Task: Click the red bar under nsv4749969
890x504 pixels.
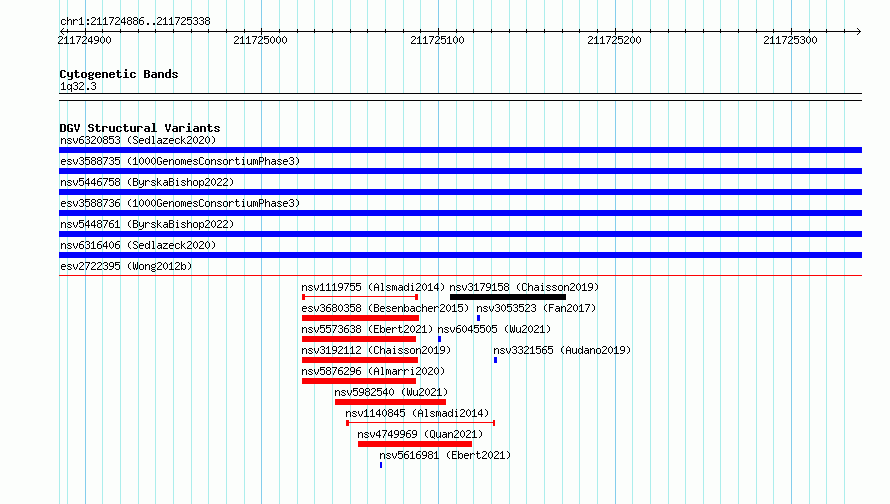Action: [415, 444]
